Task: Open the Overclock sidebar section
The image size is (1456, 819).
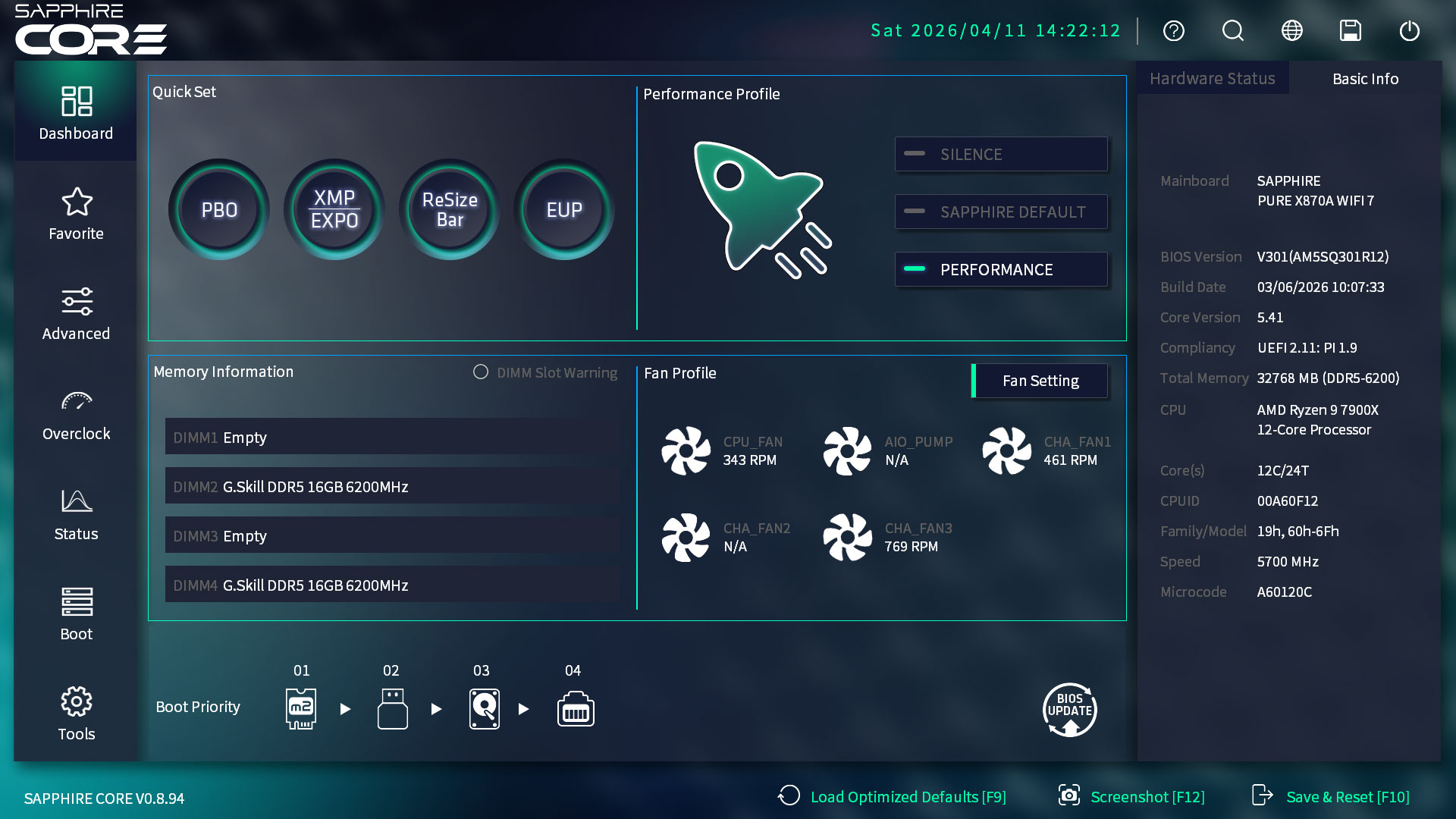Action: (x=76, y=416)
